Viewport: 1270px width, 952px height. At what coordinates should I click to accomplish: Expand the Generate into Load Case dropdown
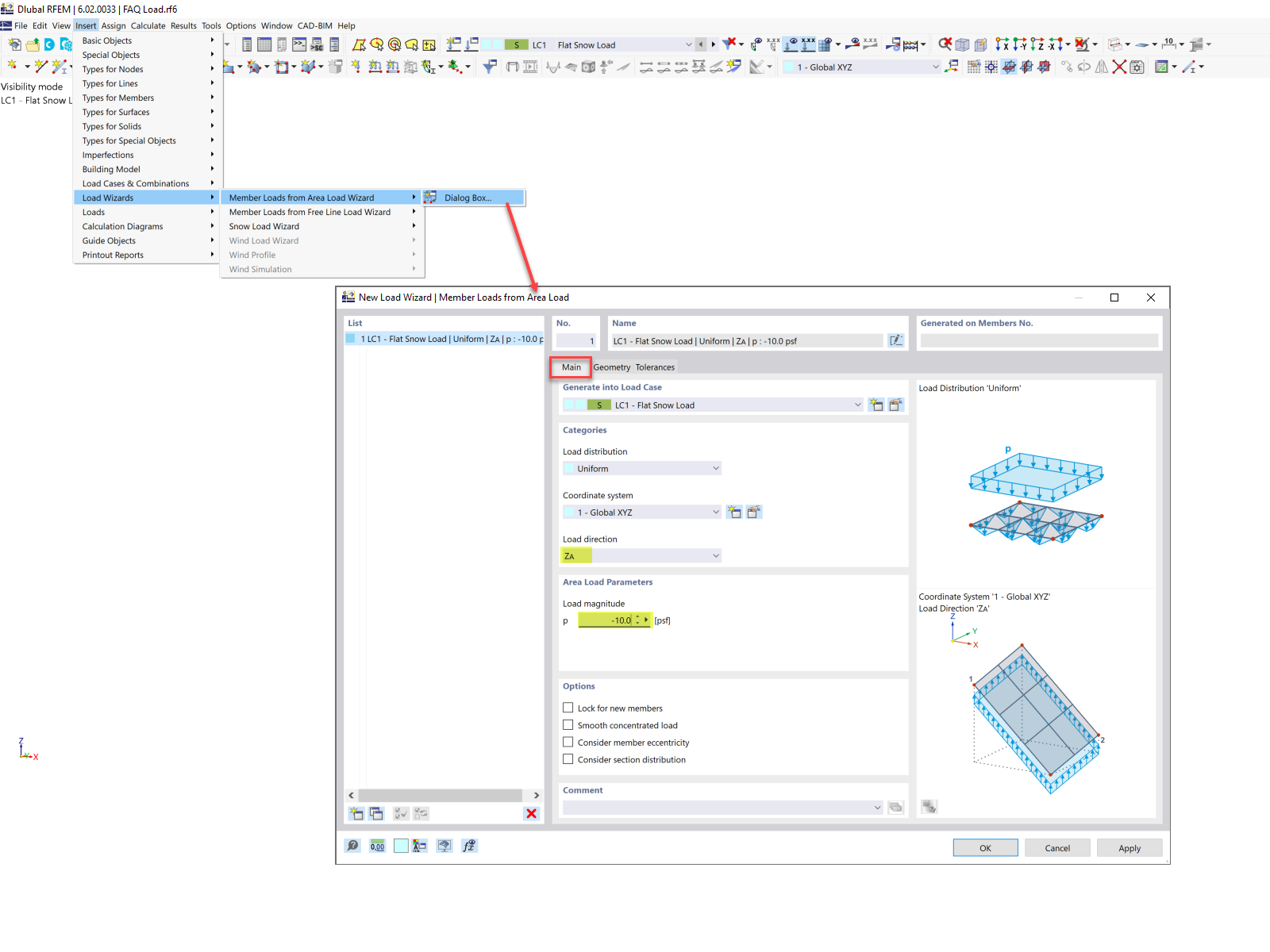coord(856,405)
